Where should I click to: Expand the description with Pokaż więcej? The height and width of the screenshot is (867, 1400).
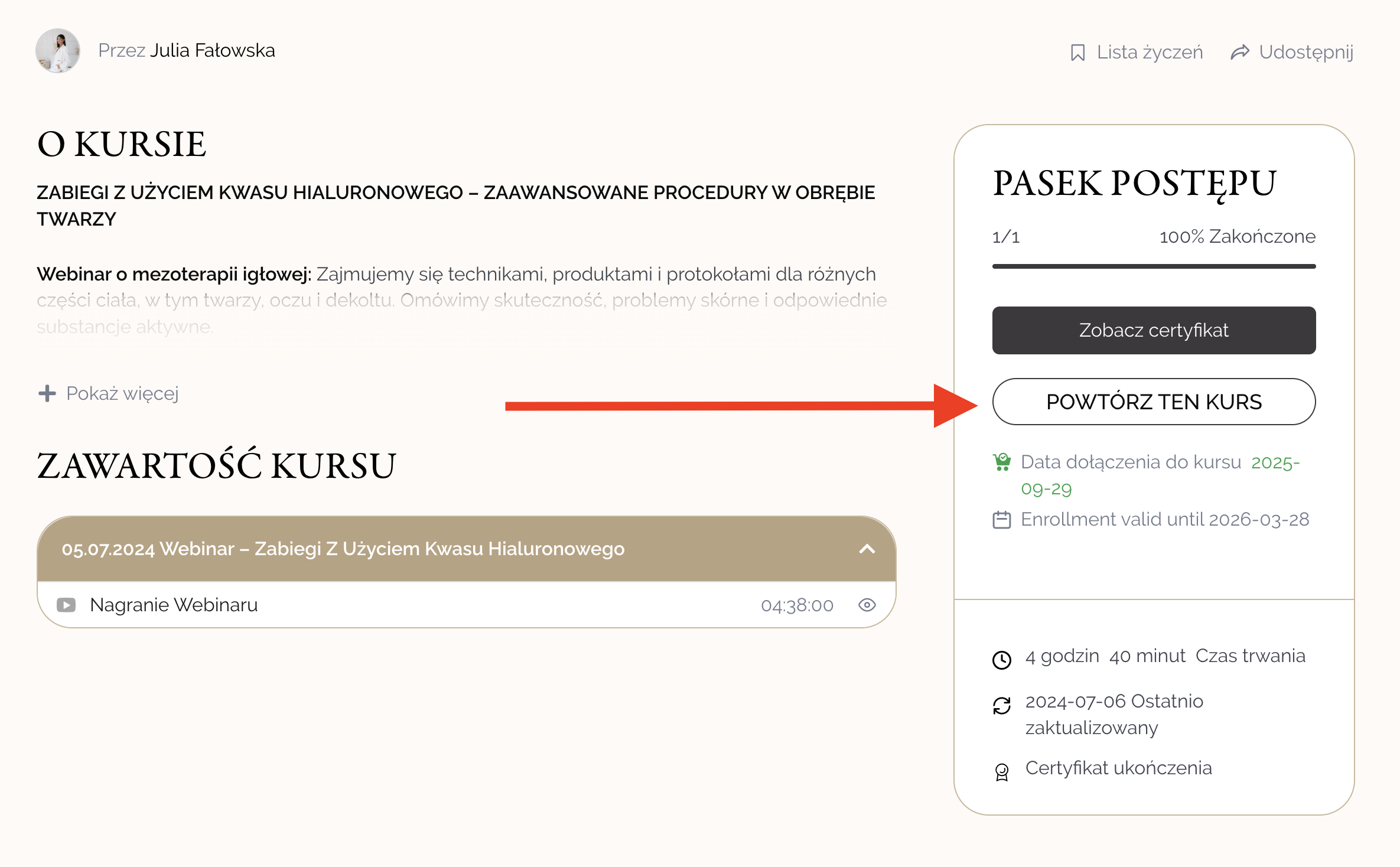[x=122, y=393]
